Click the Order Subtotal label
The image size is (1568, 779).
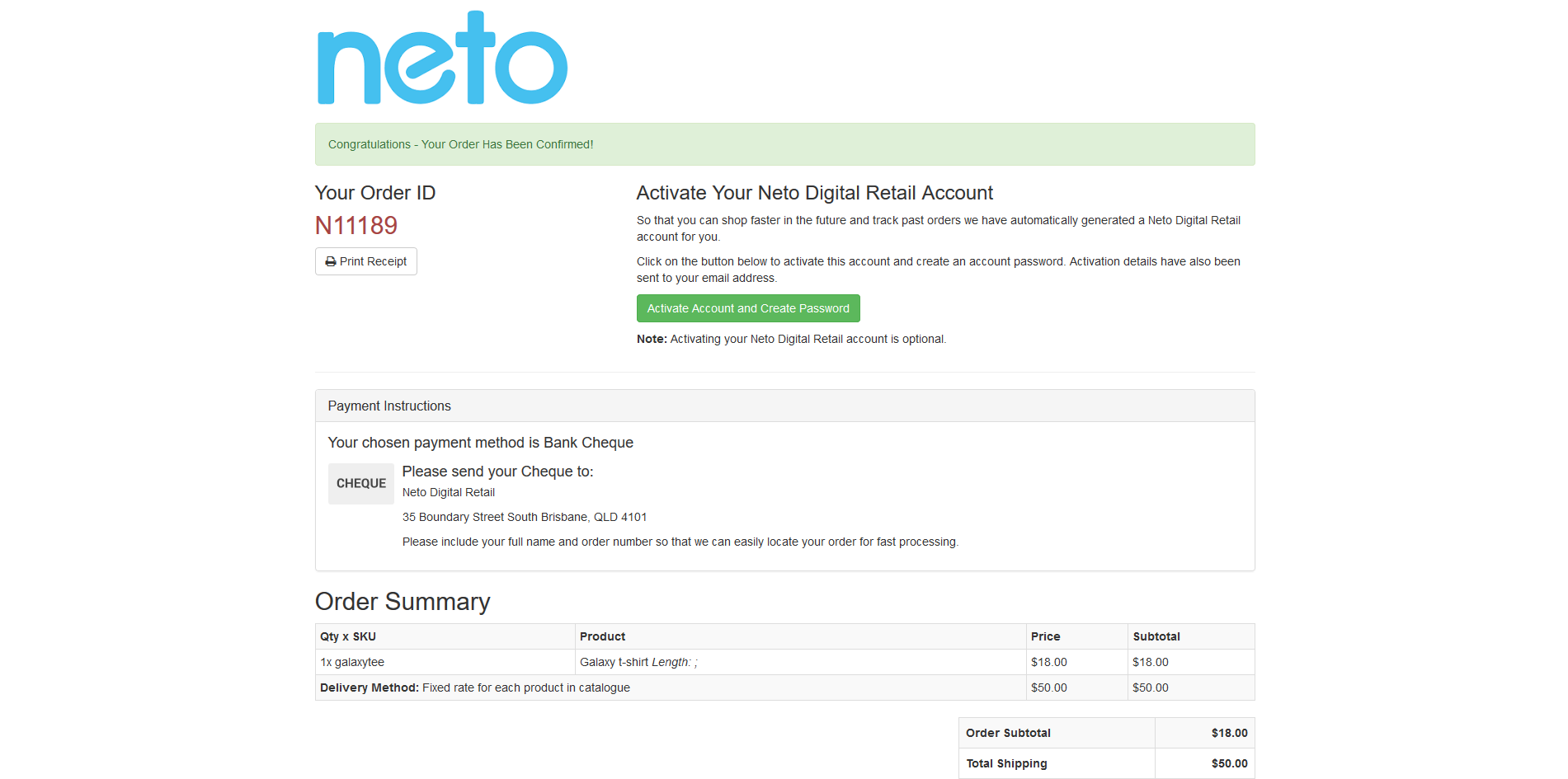click(1009, 733)
